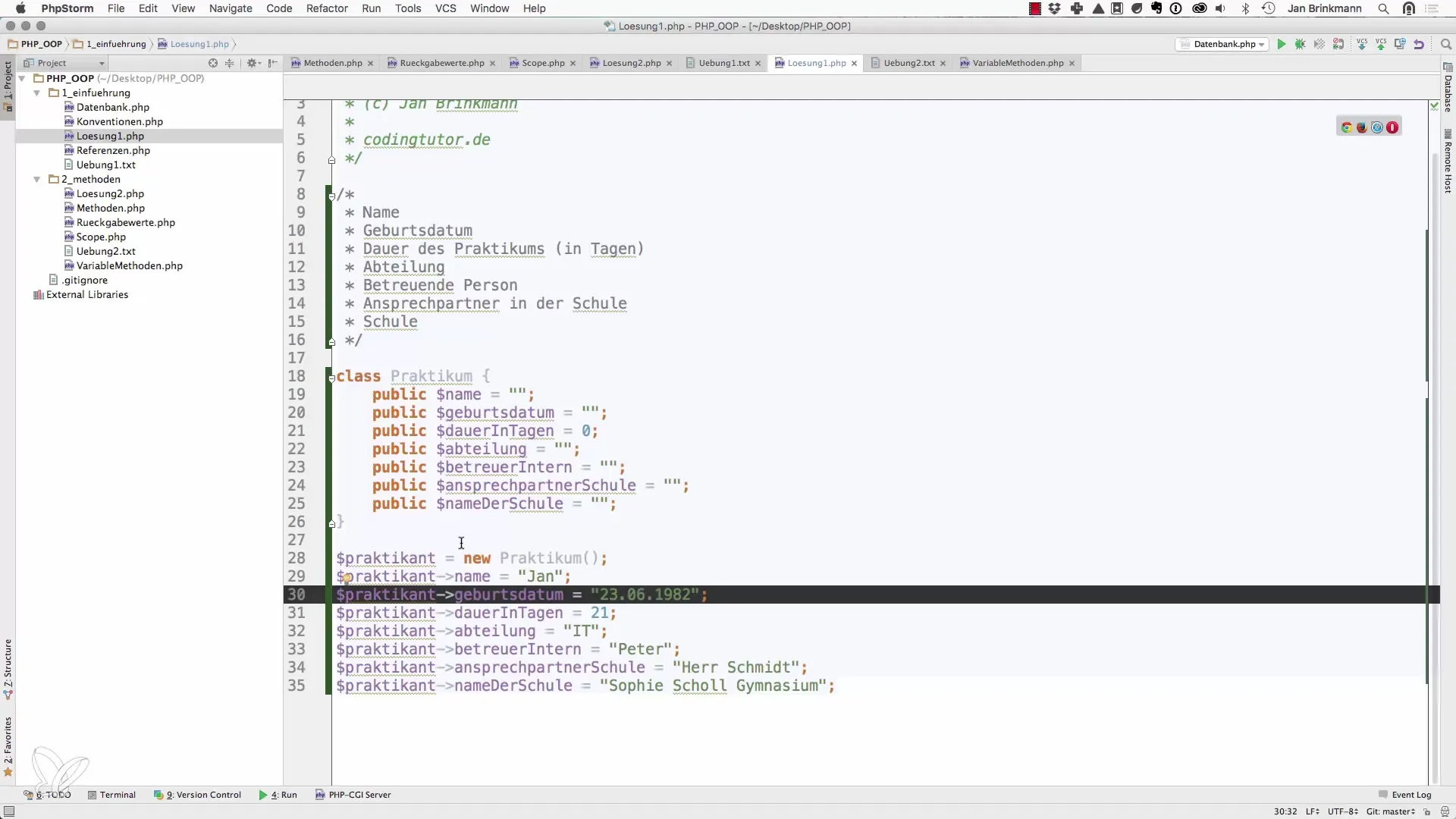The width and height of the screenshot is (1456, 819).
Task: Commit changes via VCS up arrow
Action: pos(1381,45)
